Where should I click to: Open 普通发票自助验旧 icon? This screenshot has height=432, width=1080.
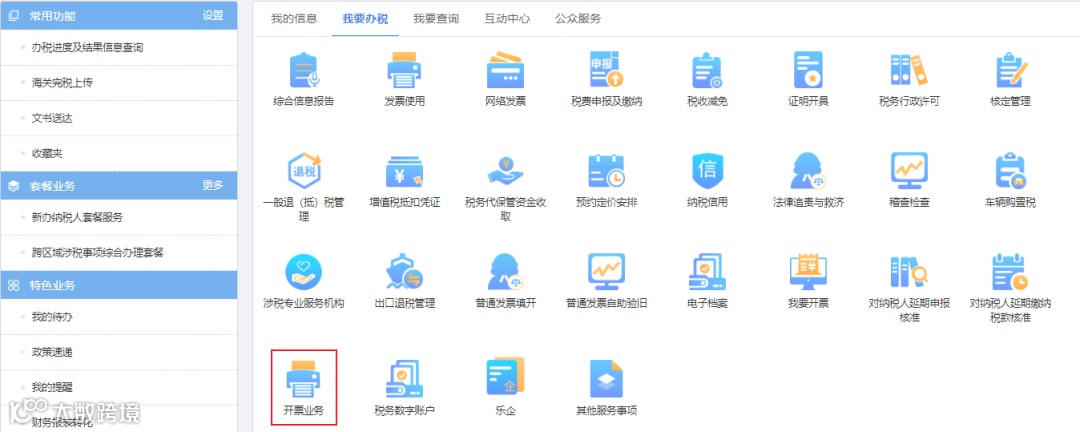point(606,271)
